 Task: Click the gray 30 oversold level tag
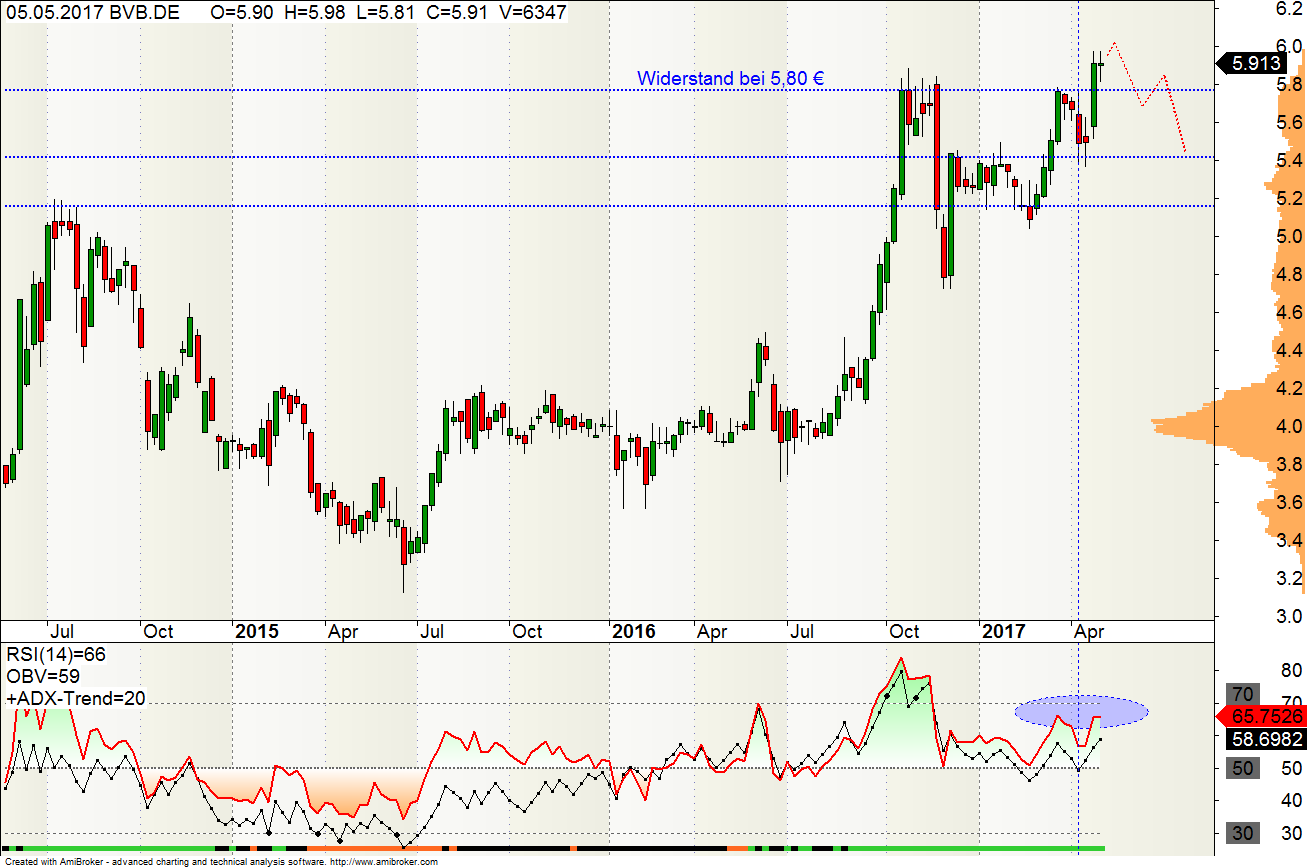(1242, 834)
